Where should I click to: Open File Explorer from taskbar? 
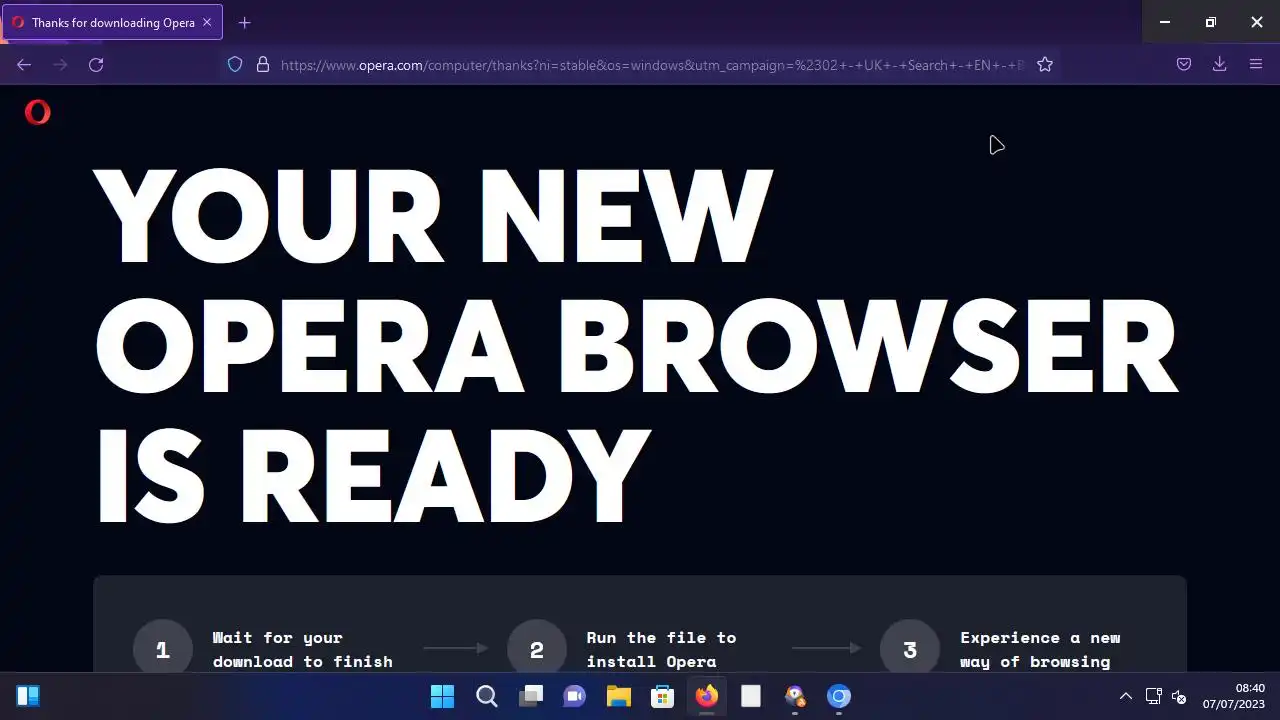coord(618,696)
